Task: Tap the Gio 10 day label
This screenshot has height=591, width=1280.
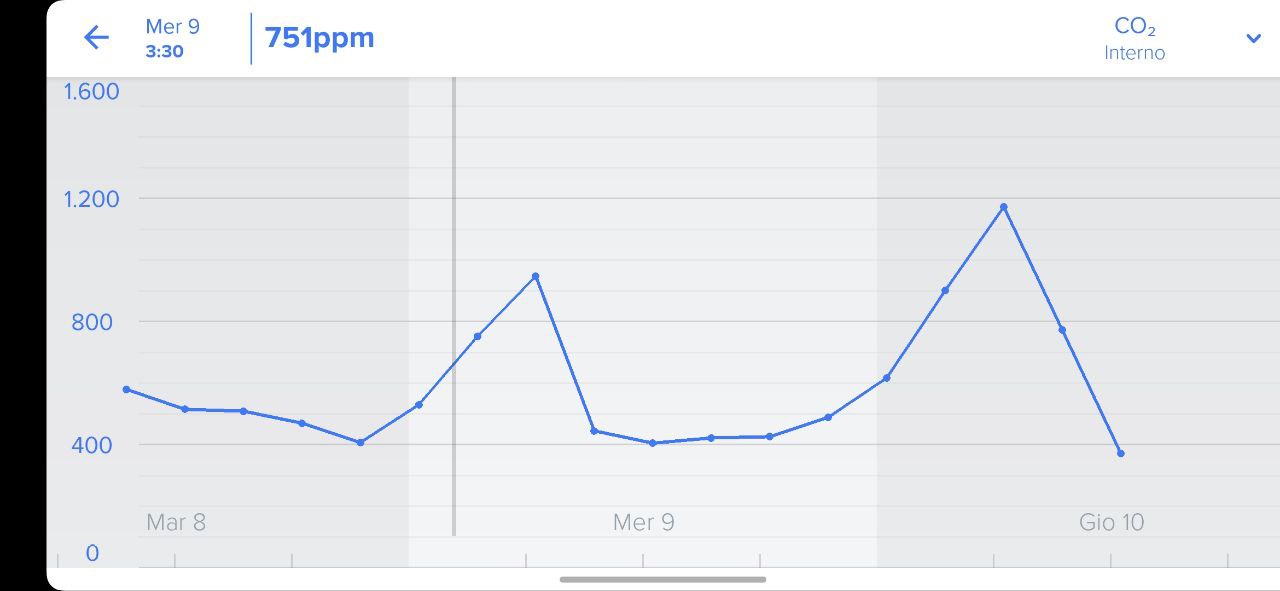Action: (1111, 522)
